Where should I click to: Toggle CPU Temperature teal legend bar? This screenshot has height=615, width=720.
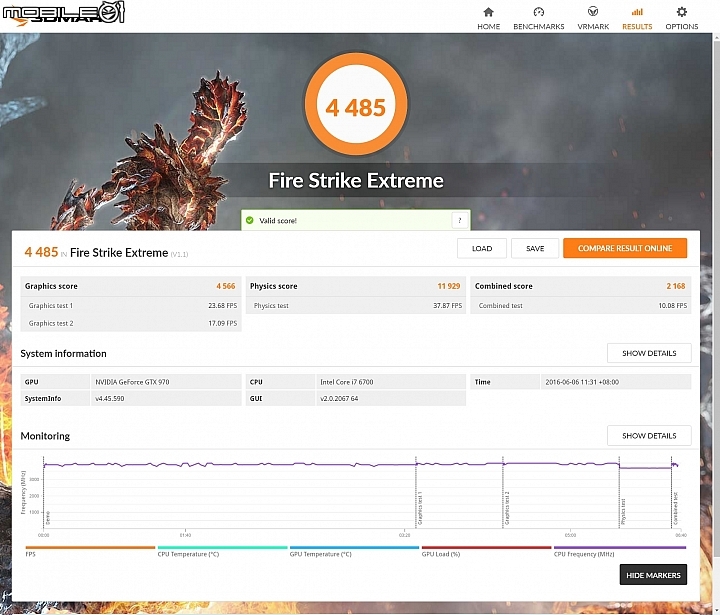coord(222,547)
